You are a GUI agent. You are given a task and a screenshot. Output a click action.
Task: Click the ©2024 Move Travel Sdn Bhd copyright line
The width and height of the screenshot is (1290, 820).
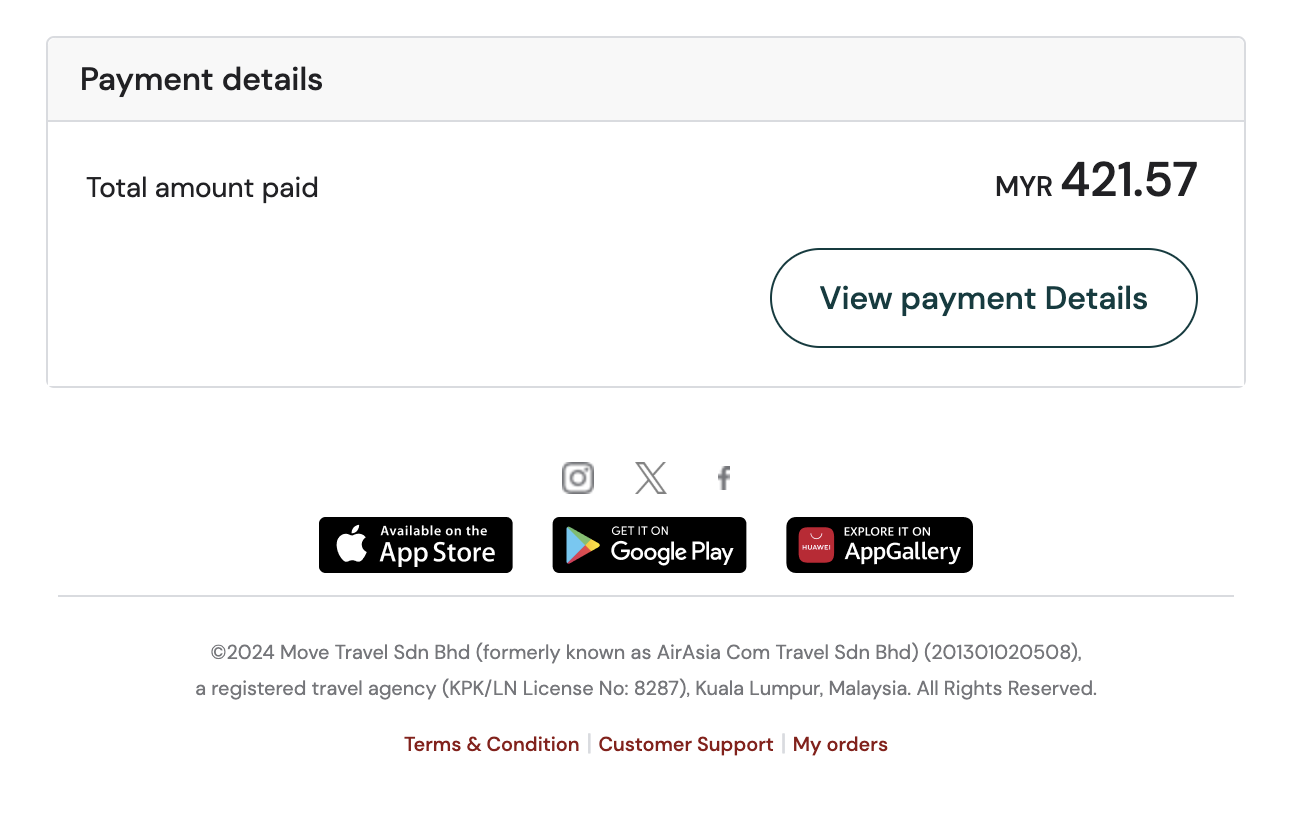click(x=646, y=652)
